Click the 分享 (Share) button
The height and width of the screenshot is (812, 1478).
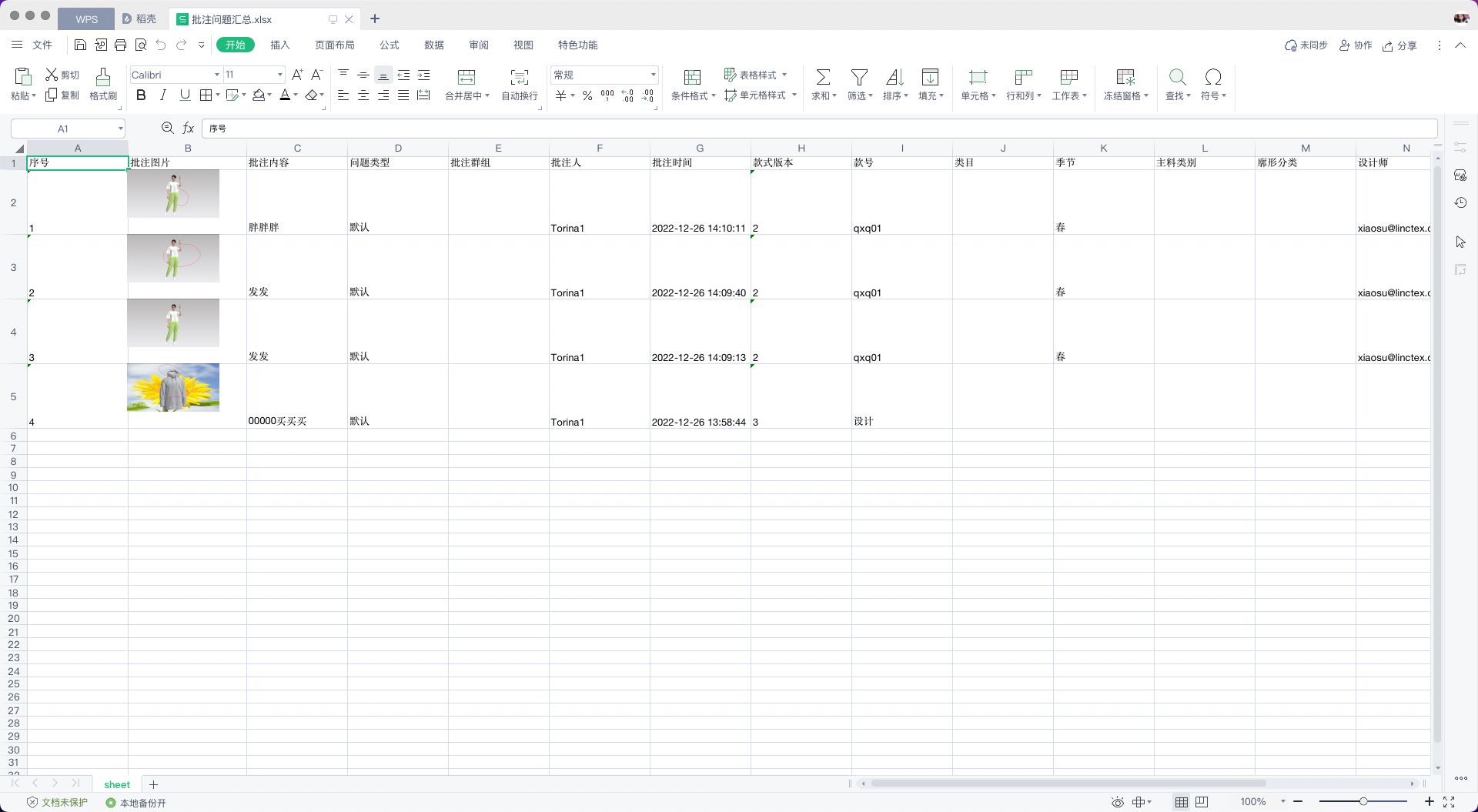tap(1399, 46)
